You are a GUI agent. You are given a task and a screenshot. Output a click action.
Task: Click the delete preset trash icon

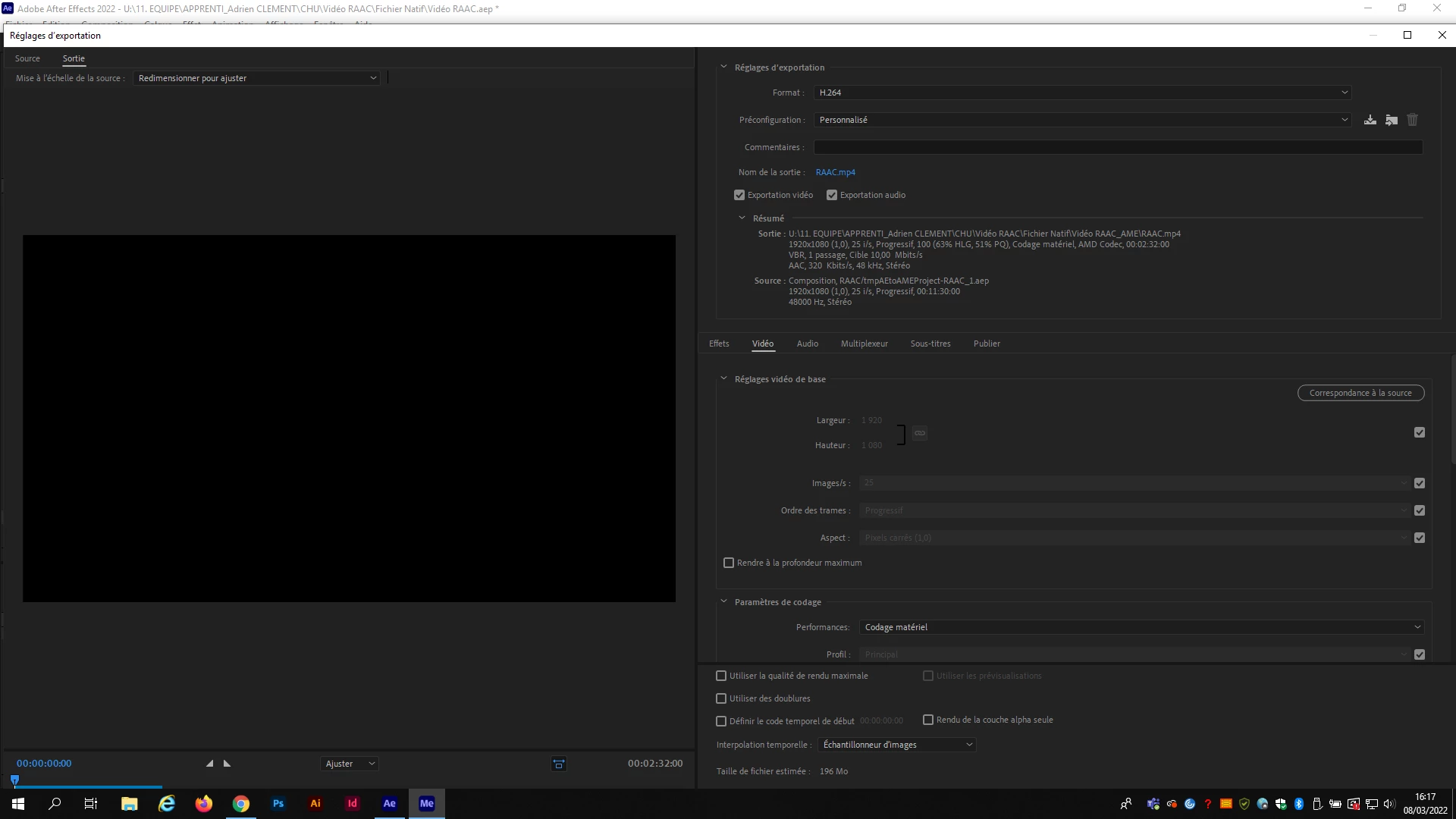[1412, 120]
